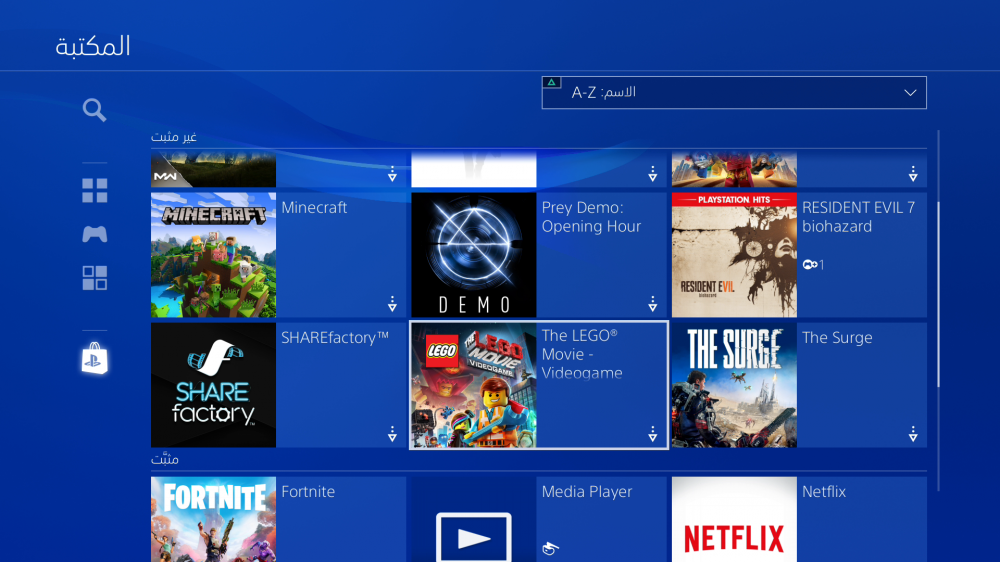Click download arrow on Modern Warfare tile
1000x562 pixels.
[392, 174]
